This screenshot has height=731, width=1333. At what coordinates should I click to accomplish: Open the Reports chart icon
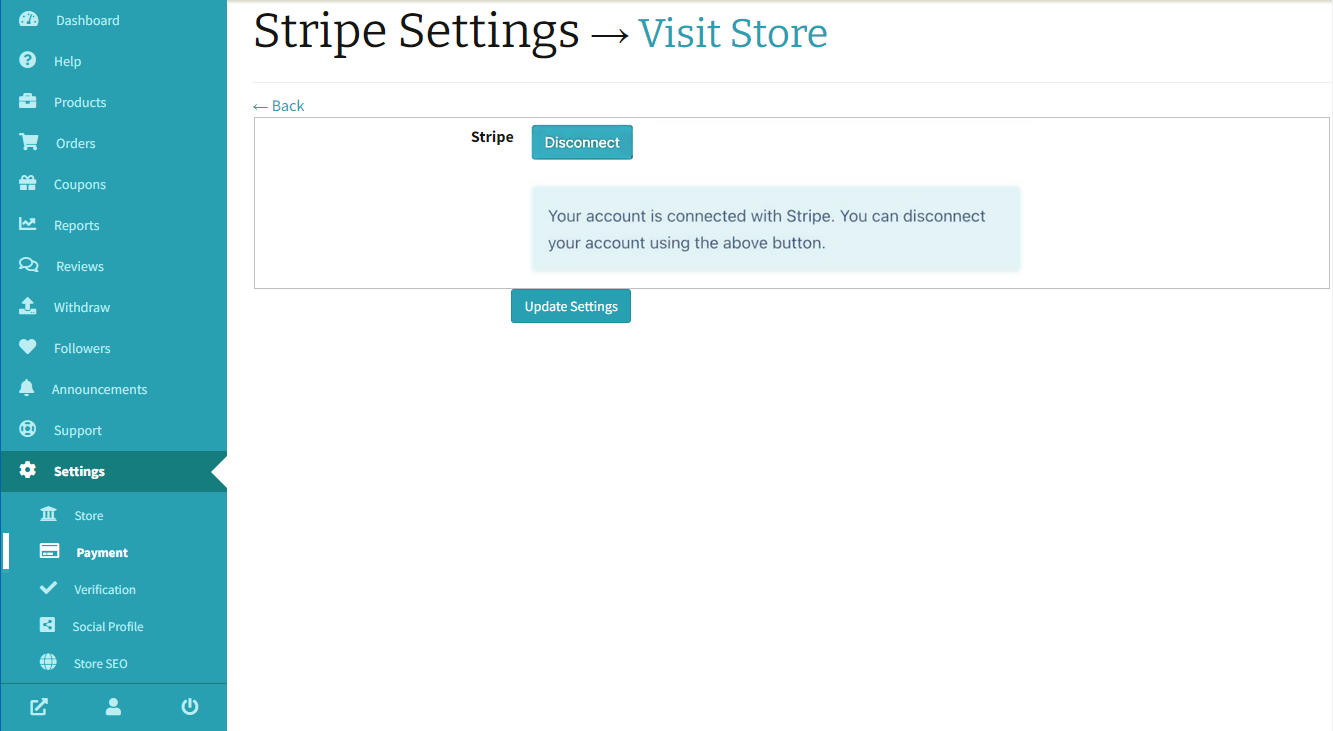pyautogui.click(x=28, y=225)
